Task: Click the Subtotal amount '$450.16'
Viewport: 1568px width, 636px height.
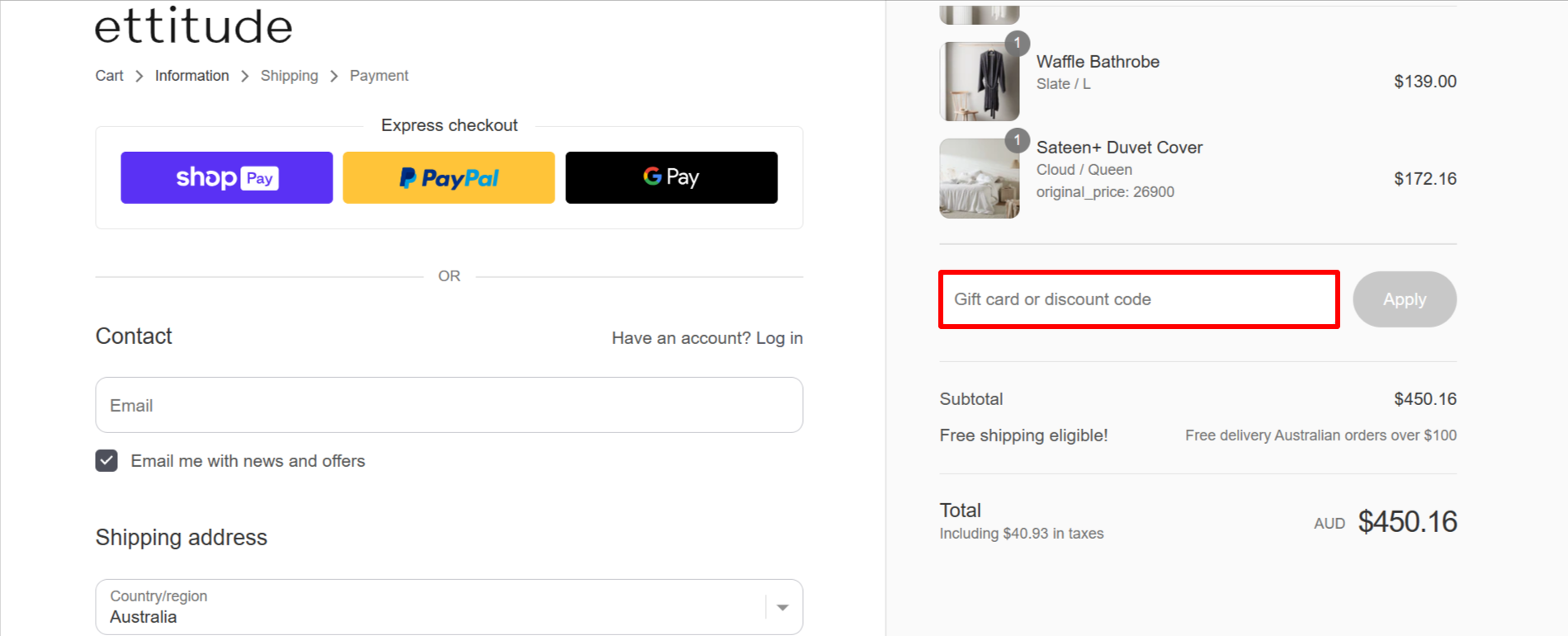Action: point(1425,399)
